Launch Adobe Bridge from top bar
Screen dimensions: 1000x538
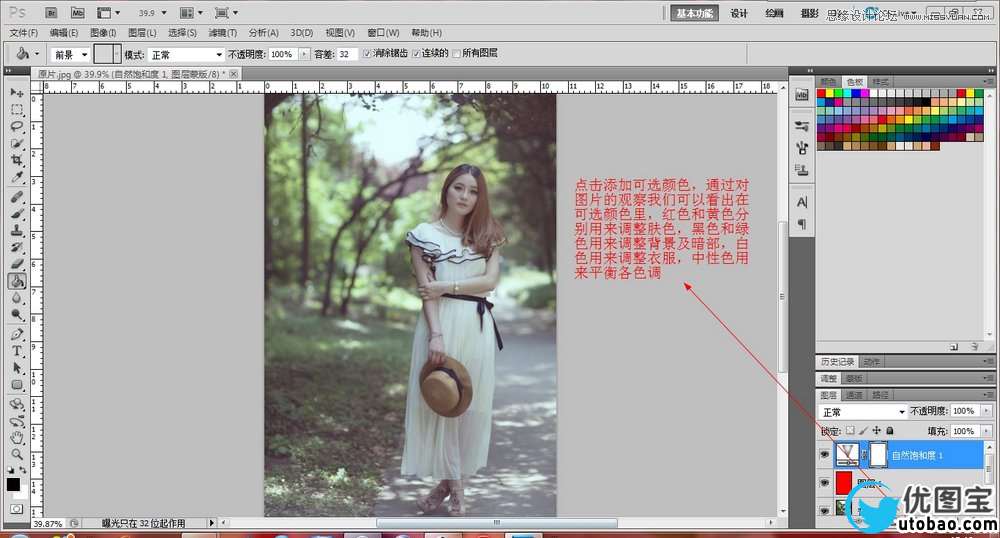click(52, 13)
